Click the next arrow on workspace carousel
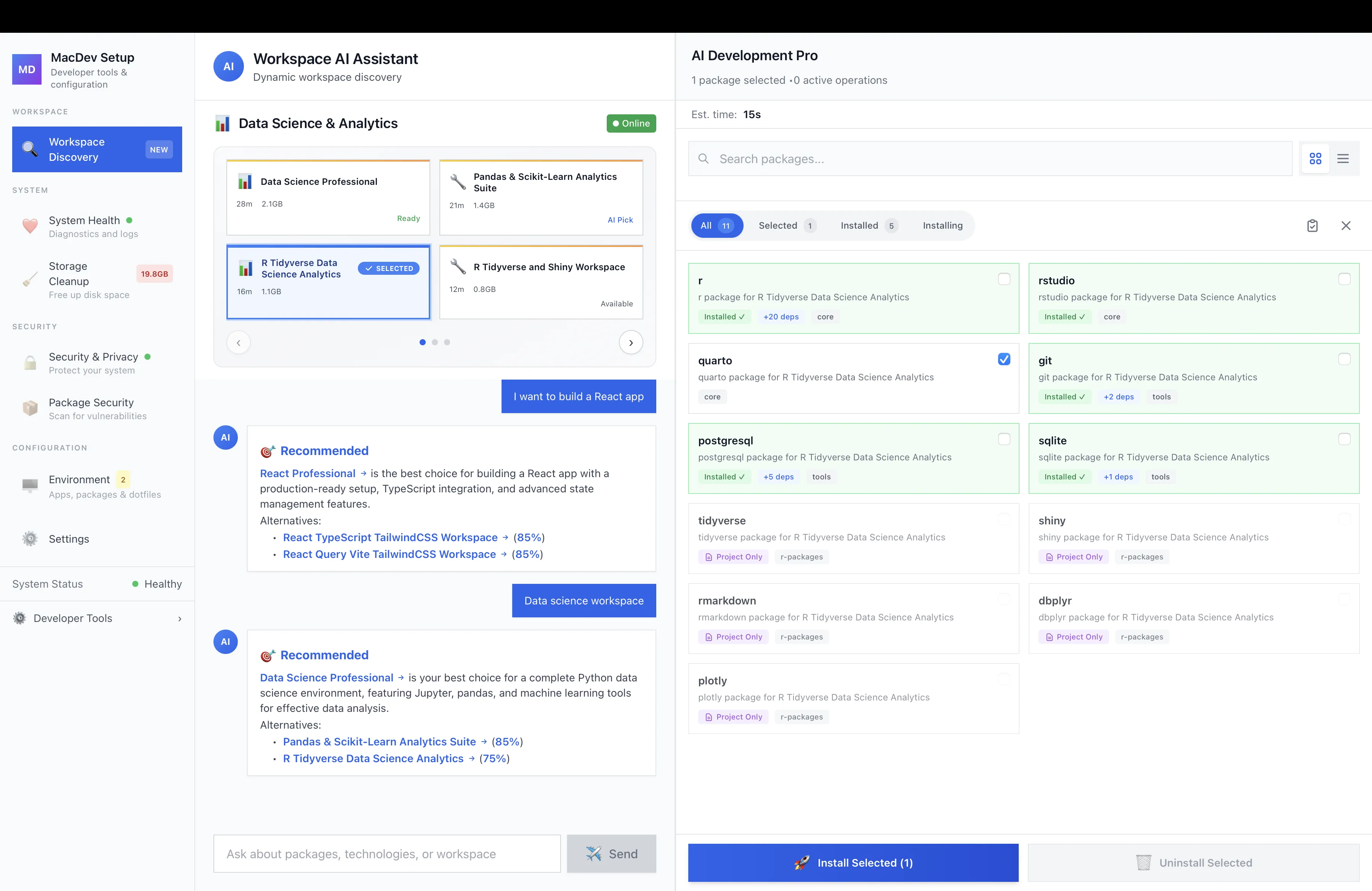1372x891 pixels. (631, 342)
